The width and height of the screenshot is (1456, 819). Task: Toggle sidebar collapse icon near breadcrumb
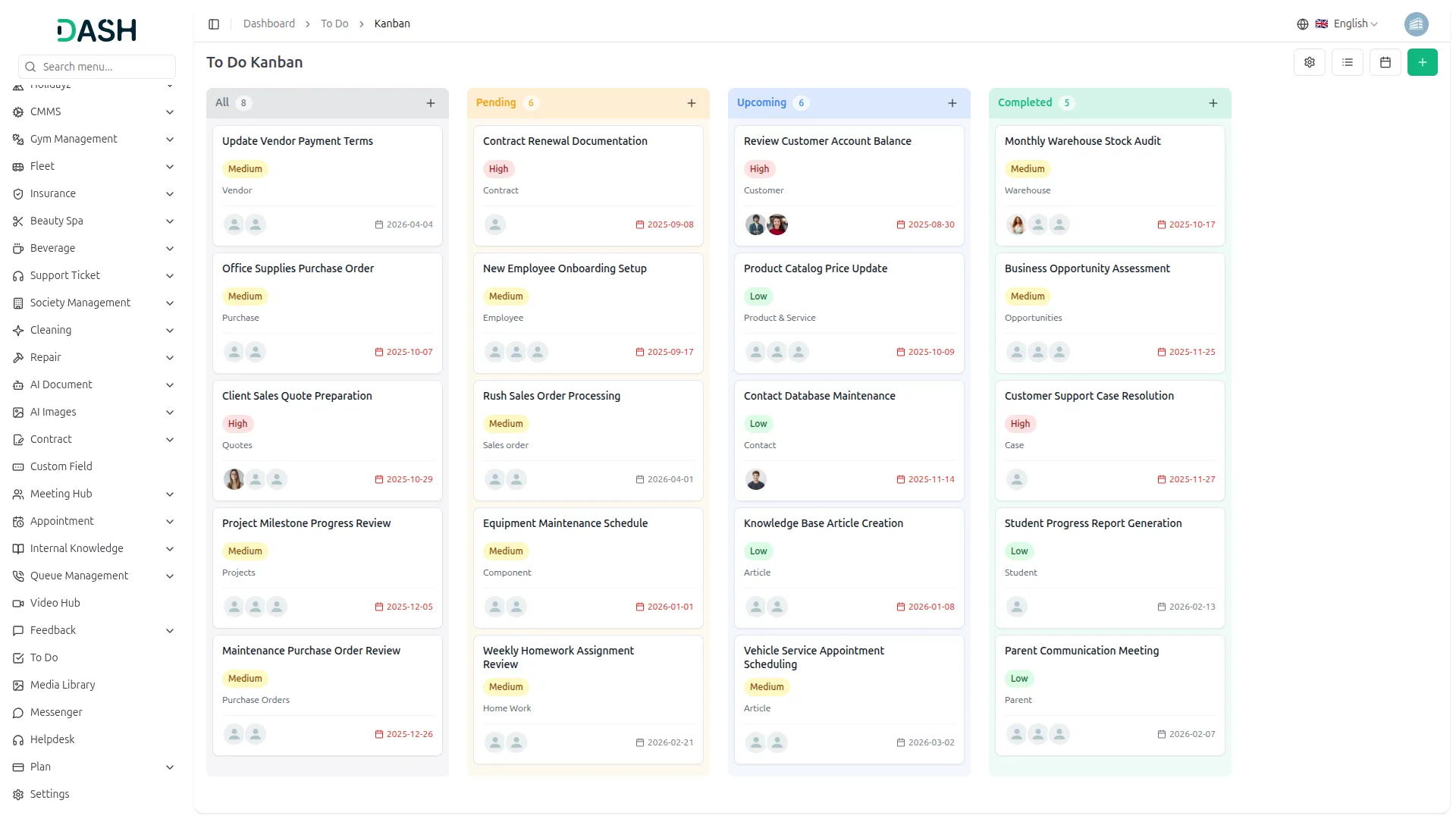[214, 24]
